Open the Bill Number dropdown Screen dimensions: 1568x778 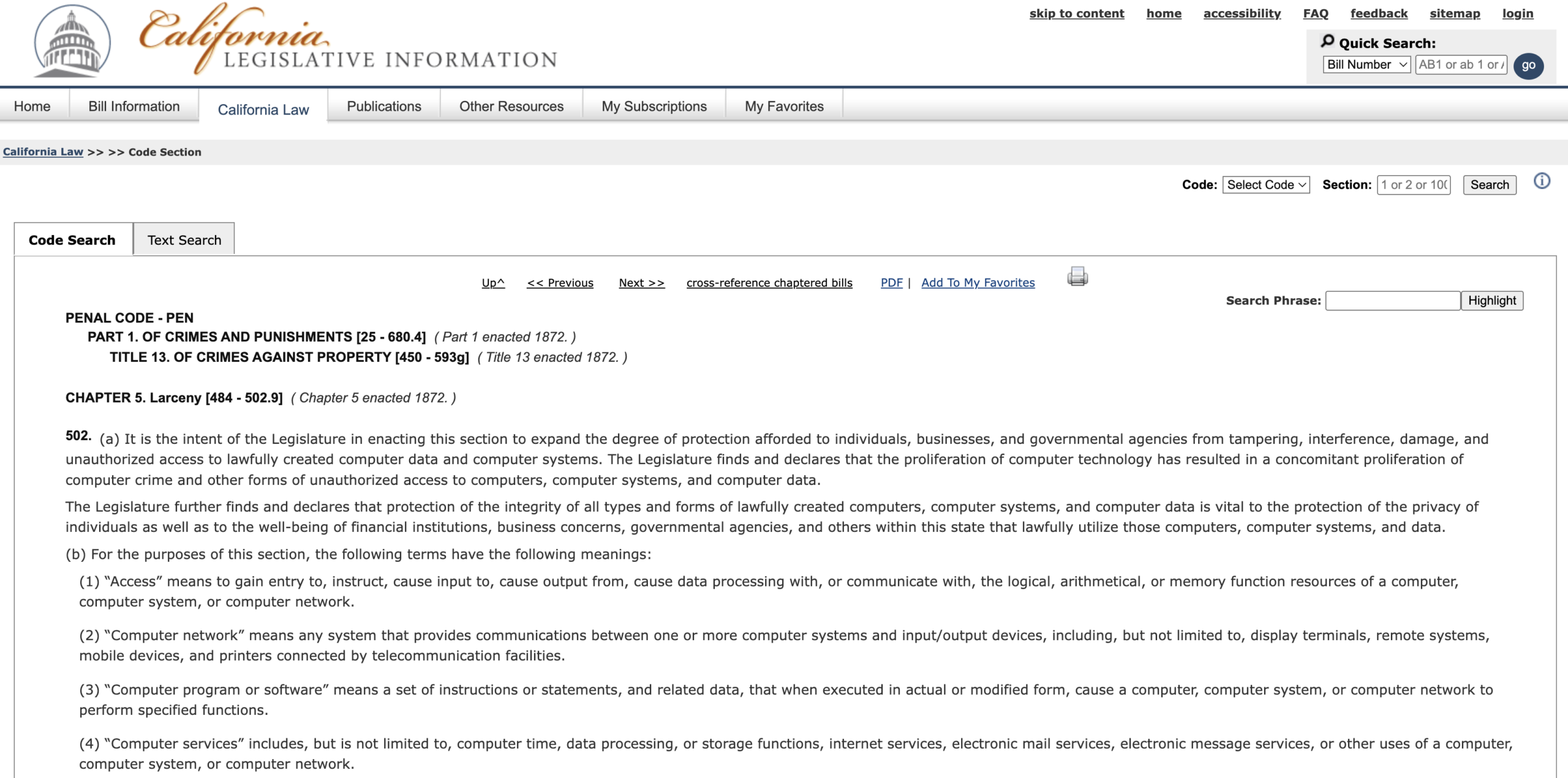pyautogui.click(x=1366, y=65)
